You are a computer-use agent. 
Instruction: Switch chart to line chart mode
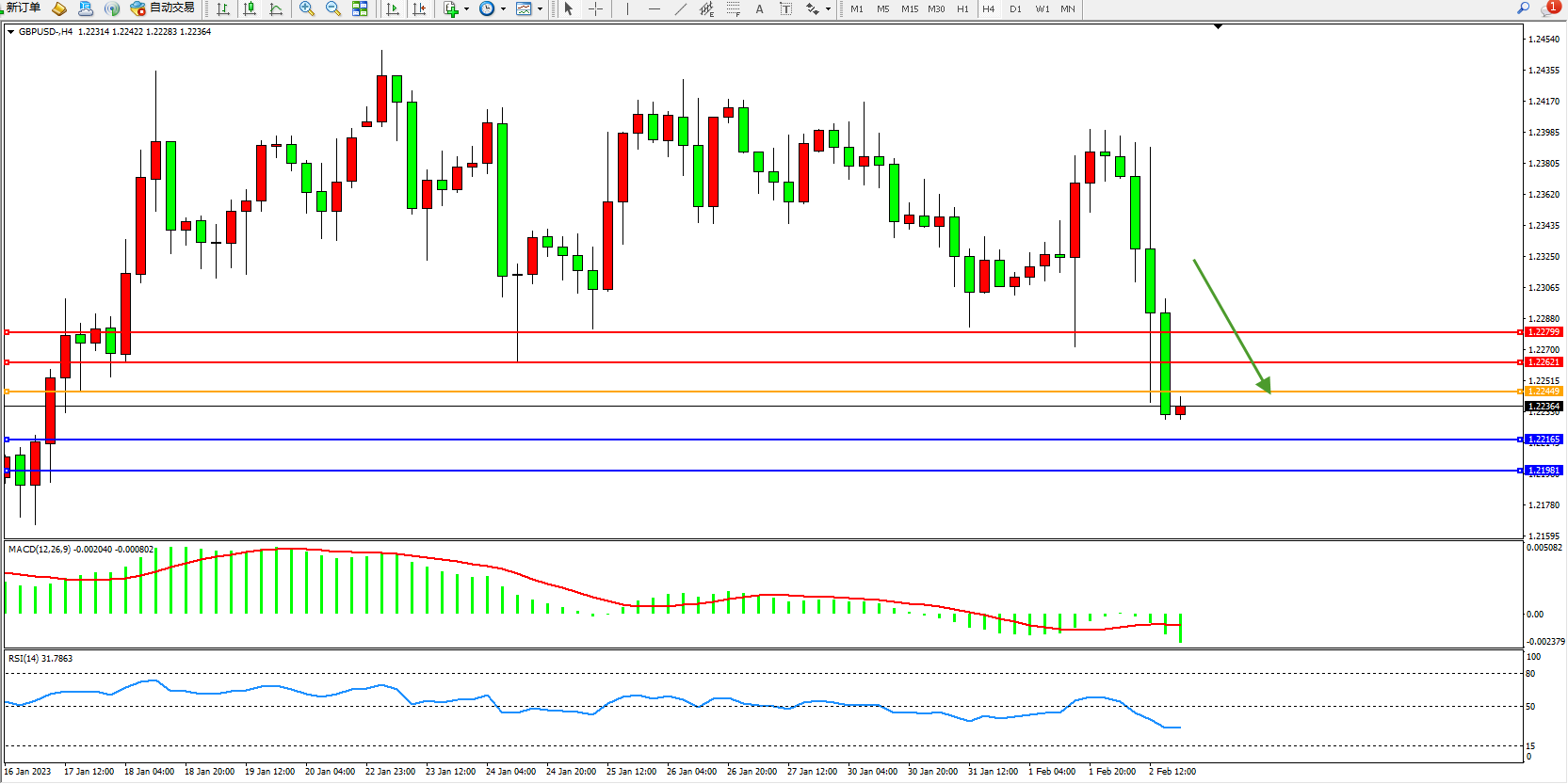pos(276,8)
